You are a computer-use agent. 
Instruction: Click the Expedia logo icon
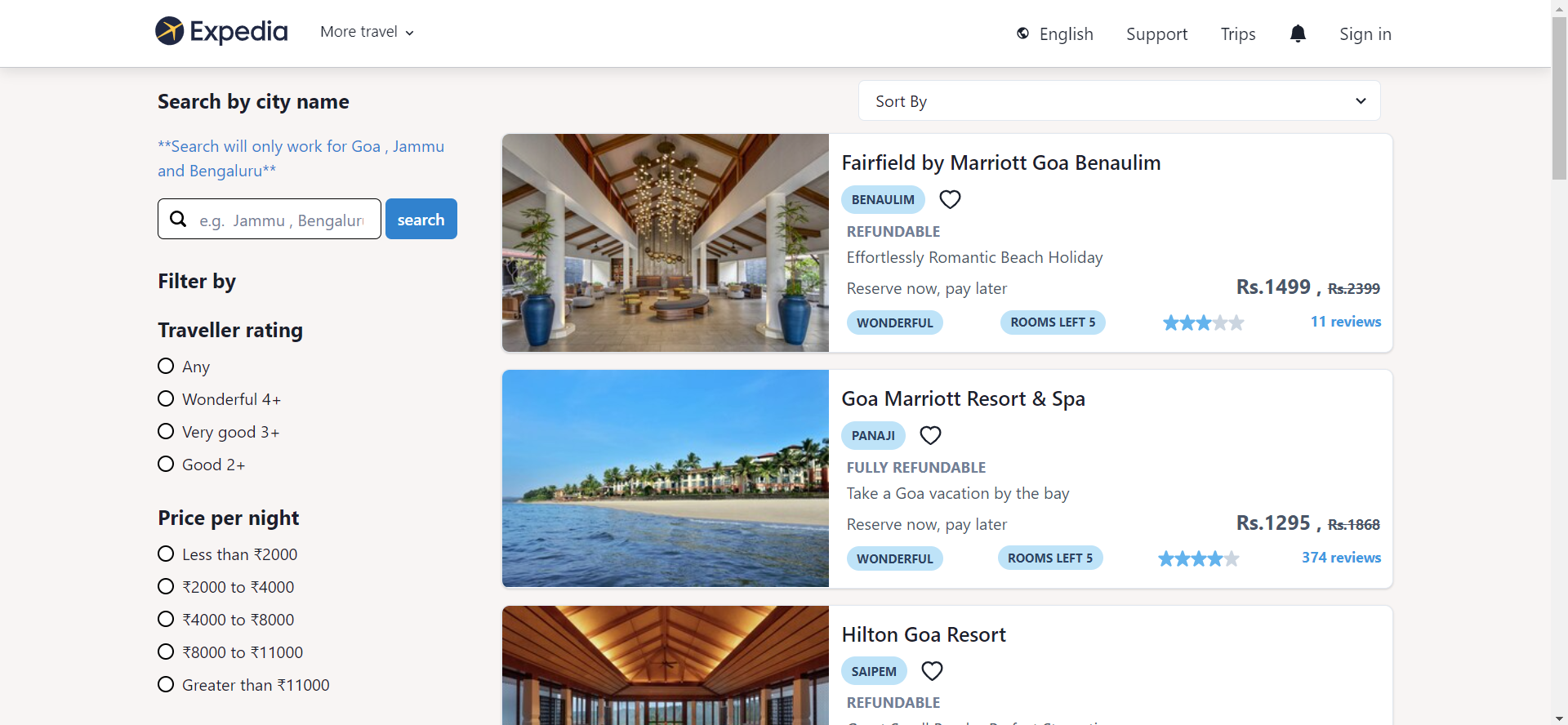pyautogui.click(x=170, y=31)
